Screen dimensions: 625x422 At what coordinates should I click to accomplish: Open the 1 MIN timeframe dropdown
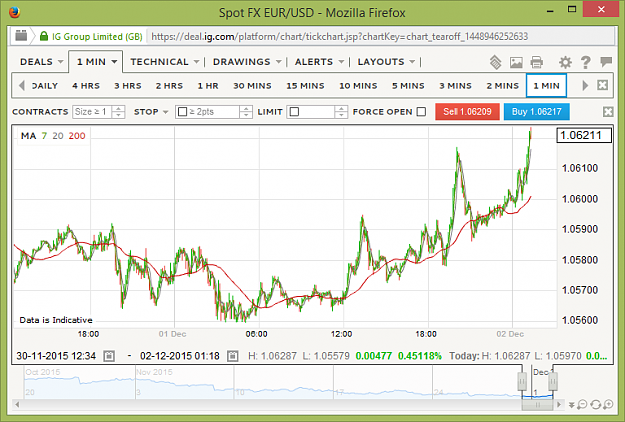[96, 62]
